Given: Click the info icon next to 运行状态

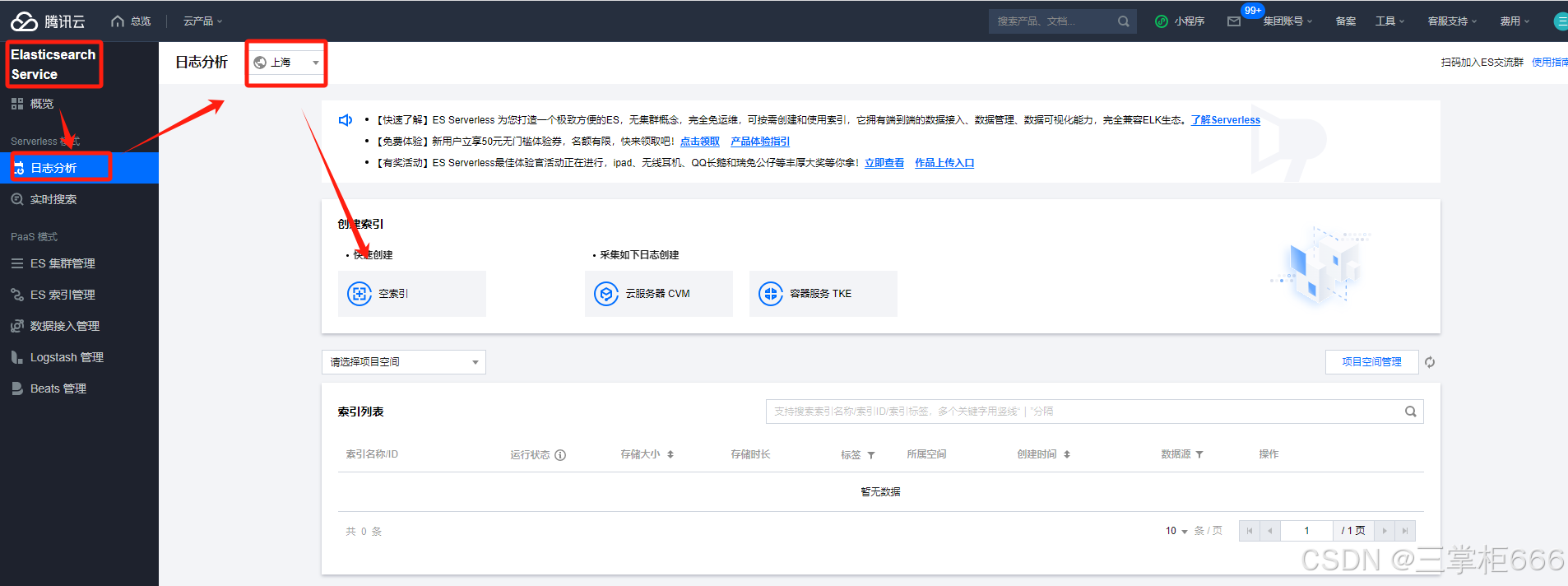Looking at the screenshot, I should (x=560, y=455).
